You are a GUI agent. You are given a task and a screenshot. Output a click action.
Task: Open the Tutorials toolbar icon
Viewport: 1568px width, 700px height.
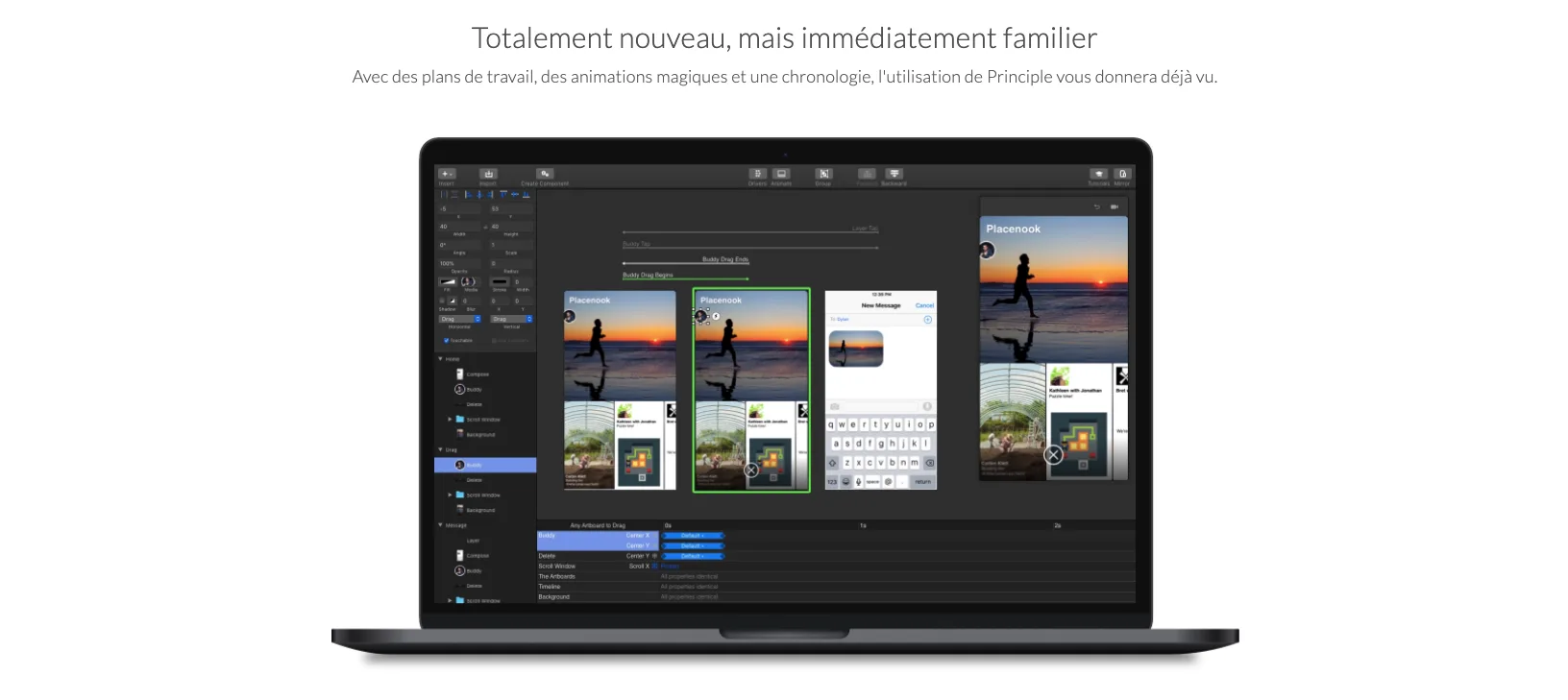(x=1098, y=174)
